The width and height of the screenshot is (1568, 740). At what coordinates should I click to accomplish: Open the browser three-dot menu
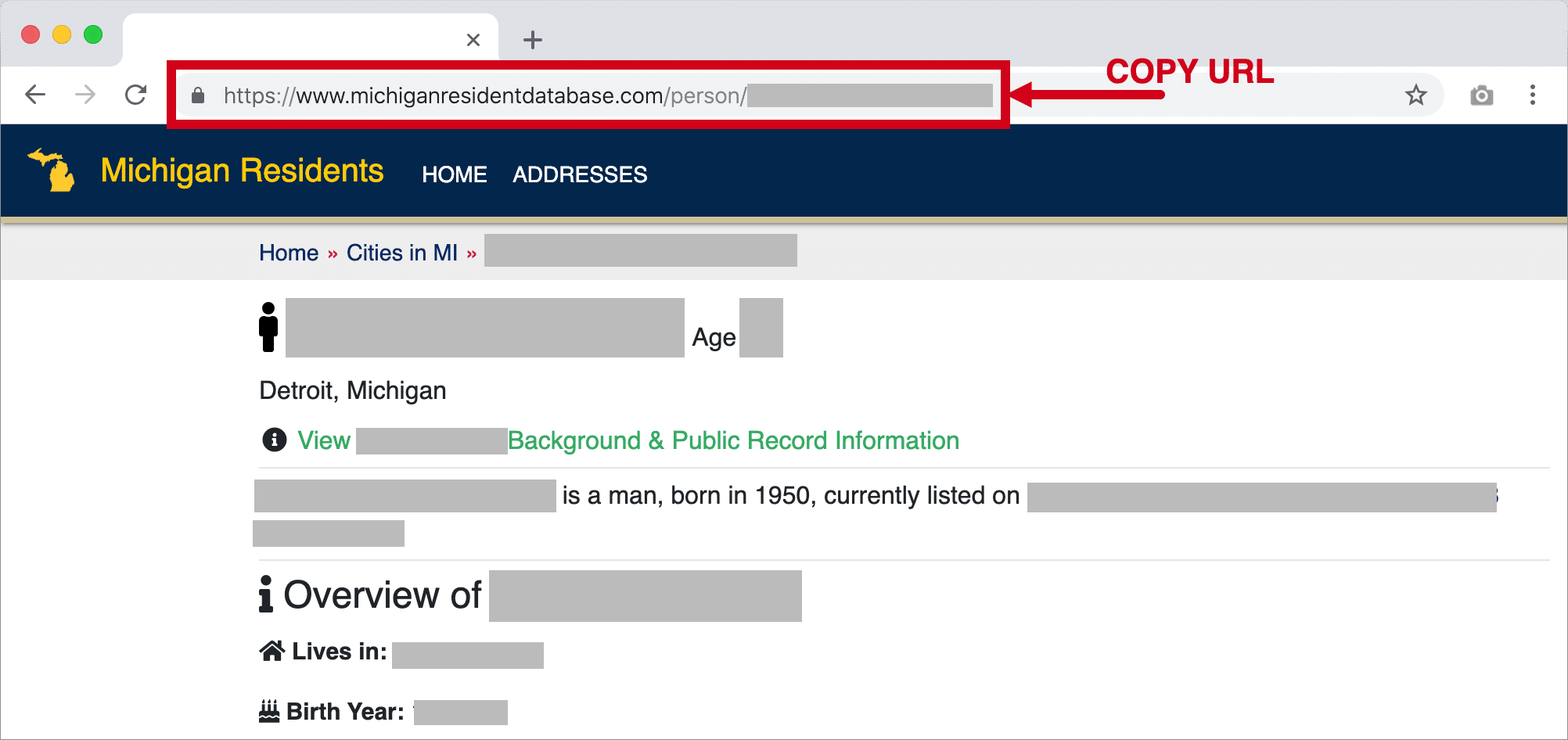point(1533,95)
